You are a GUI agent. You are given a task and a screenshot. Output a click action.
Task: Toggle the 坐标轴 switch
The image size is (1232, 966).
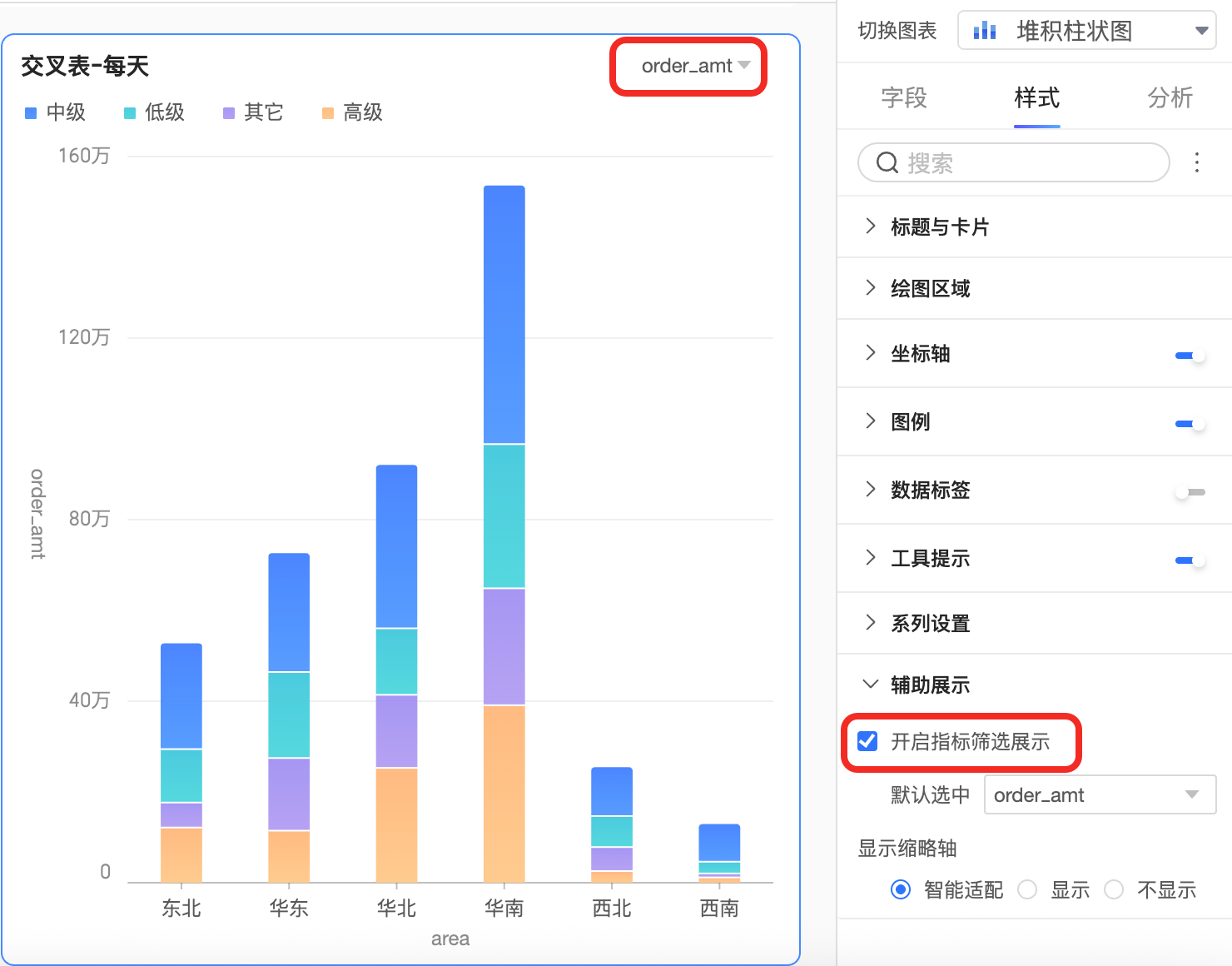(1190, 356)
